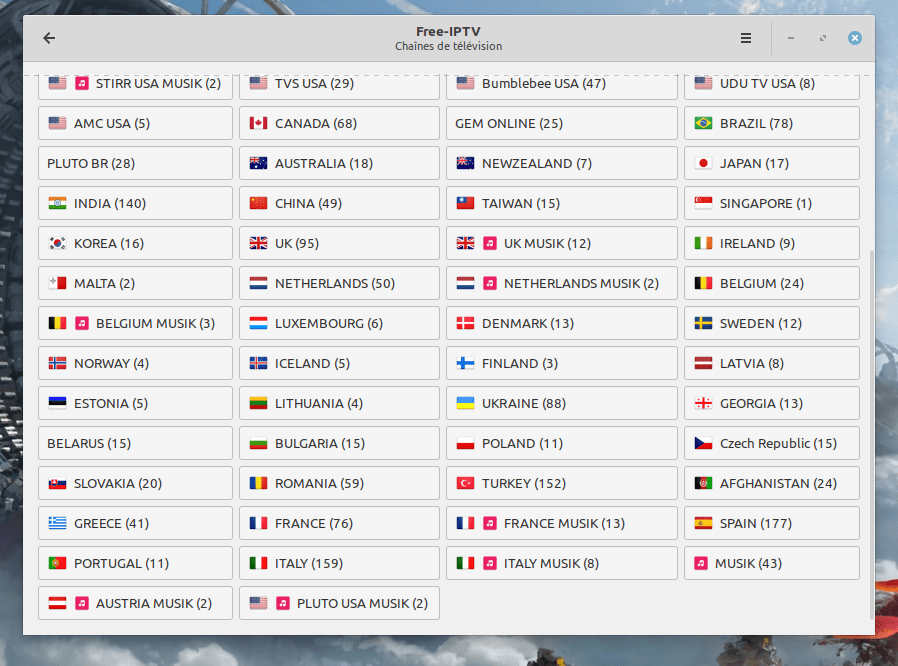Click the BELGIUM MUSIK music note icon
The width and height of the screenshot is (898, 666).
[x=82, y=324]
